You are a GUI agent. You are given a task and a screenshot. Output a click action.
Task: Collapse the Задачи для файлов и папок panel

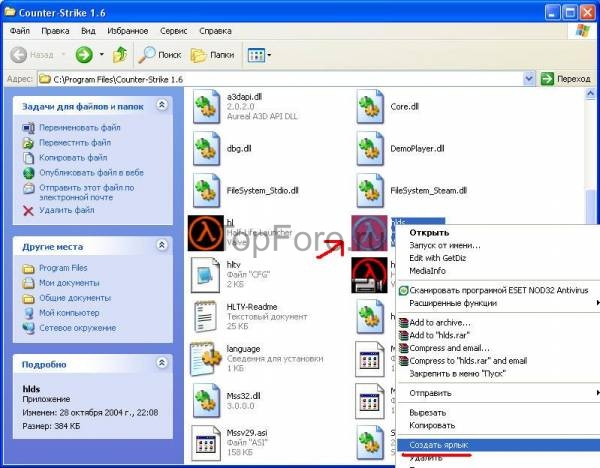[162, 104]
